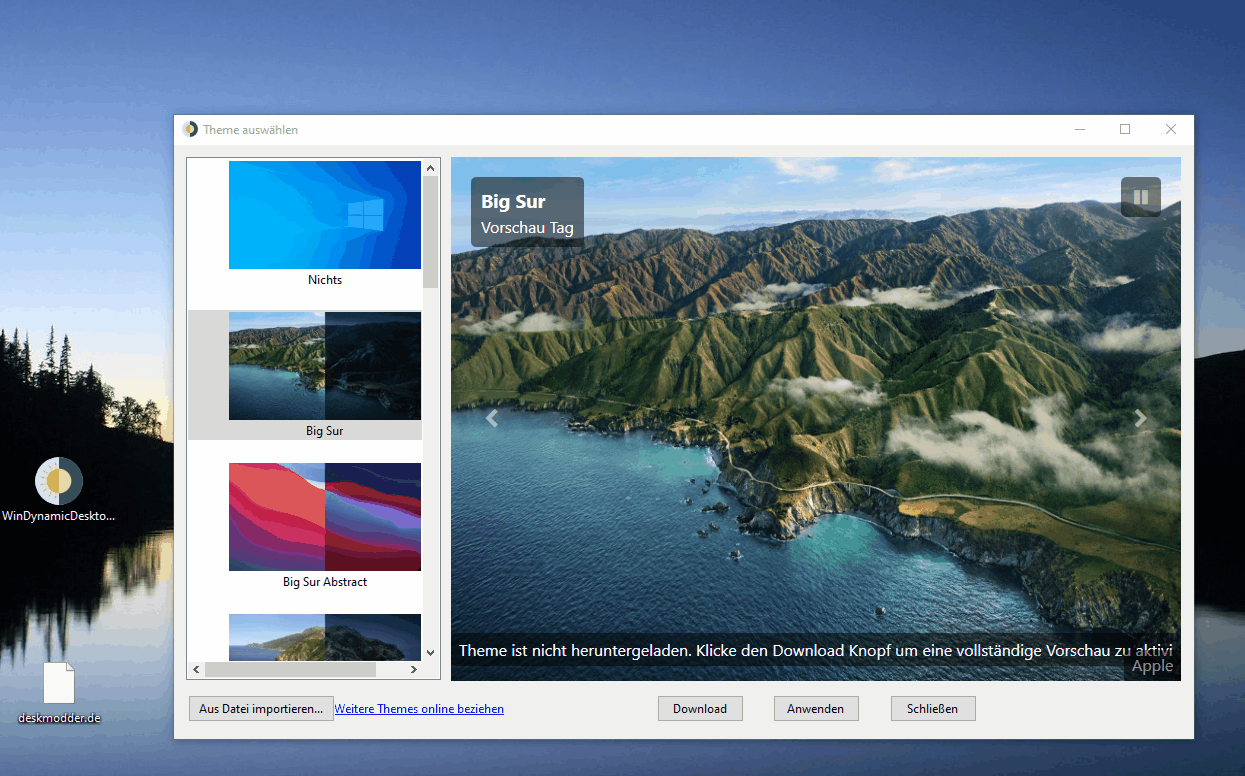Click the Anwenden button
The height and width of the screenshot is (776, 1245).
[816, 709]
